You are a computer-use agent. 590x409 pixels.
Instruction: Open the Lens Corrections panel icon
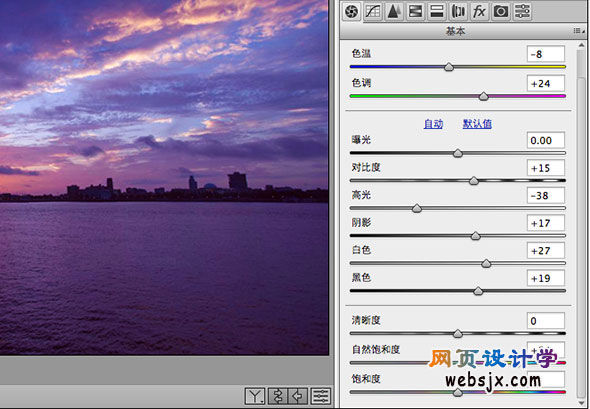pos(458,12)
